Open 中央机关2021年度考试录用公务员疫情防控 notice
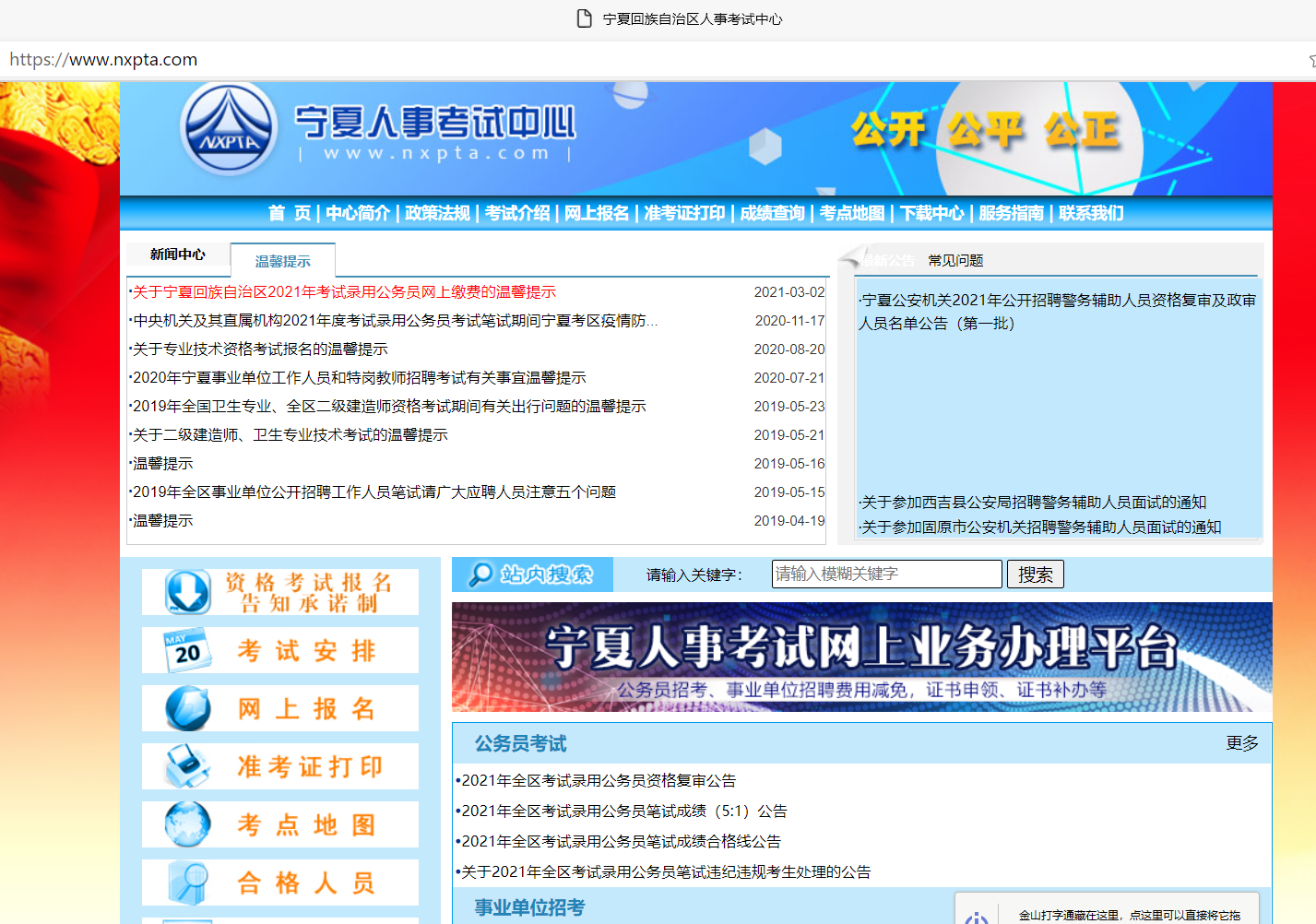Screen dimensions: 1316x924 395,321
